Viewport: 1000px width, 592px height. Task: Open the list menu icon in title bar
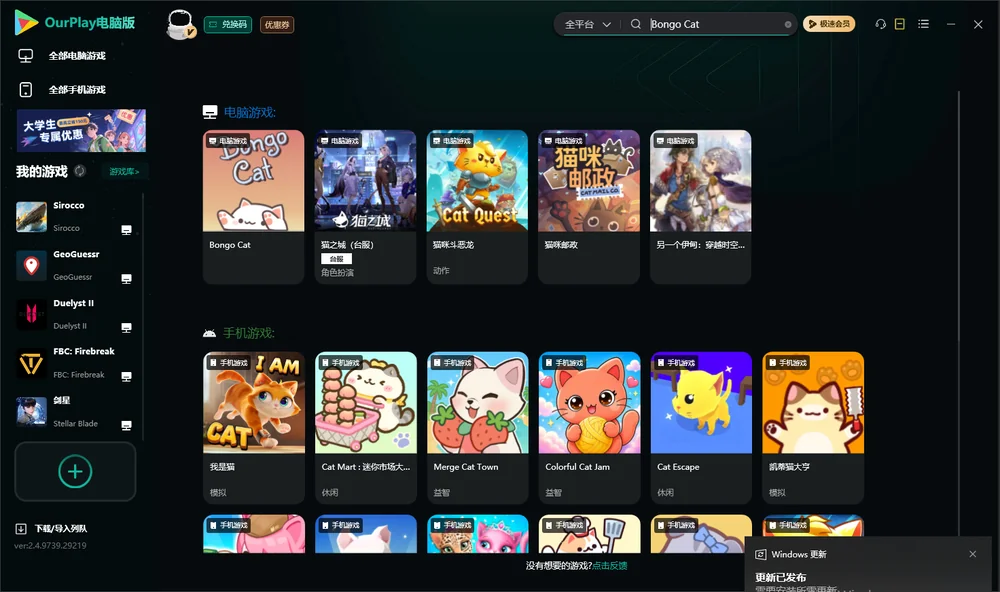923,24
